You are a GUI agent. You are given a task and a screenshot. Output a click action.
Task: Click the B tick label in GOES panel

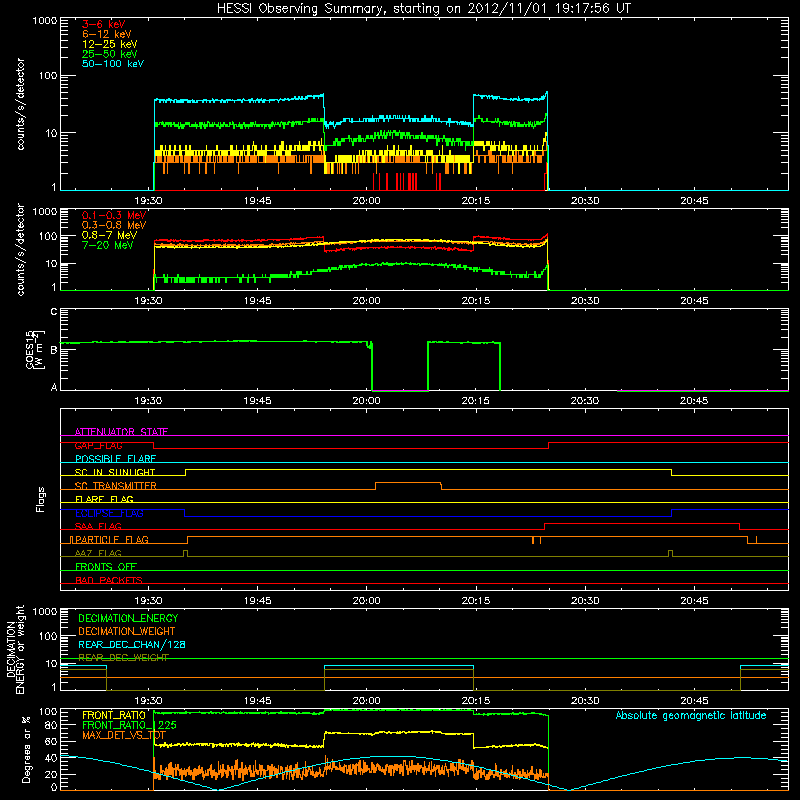click(54, 350)
